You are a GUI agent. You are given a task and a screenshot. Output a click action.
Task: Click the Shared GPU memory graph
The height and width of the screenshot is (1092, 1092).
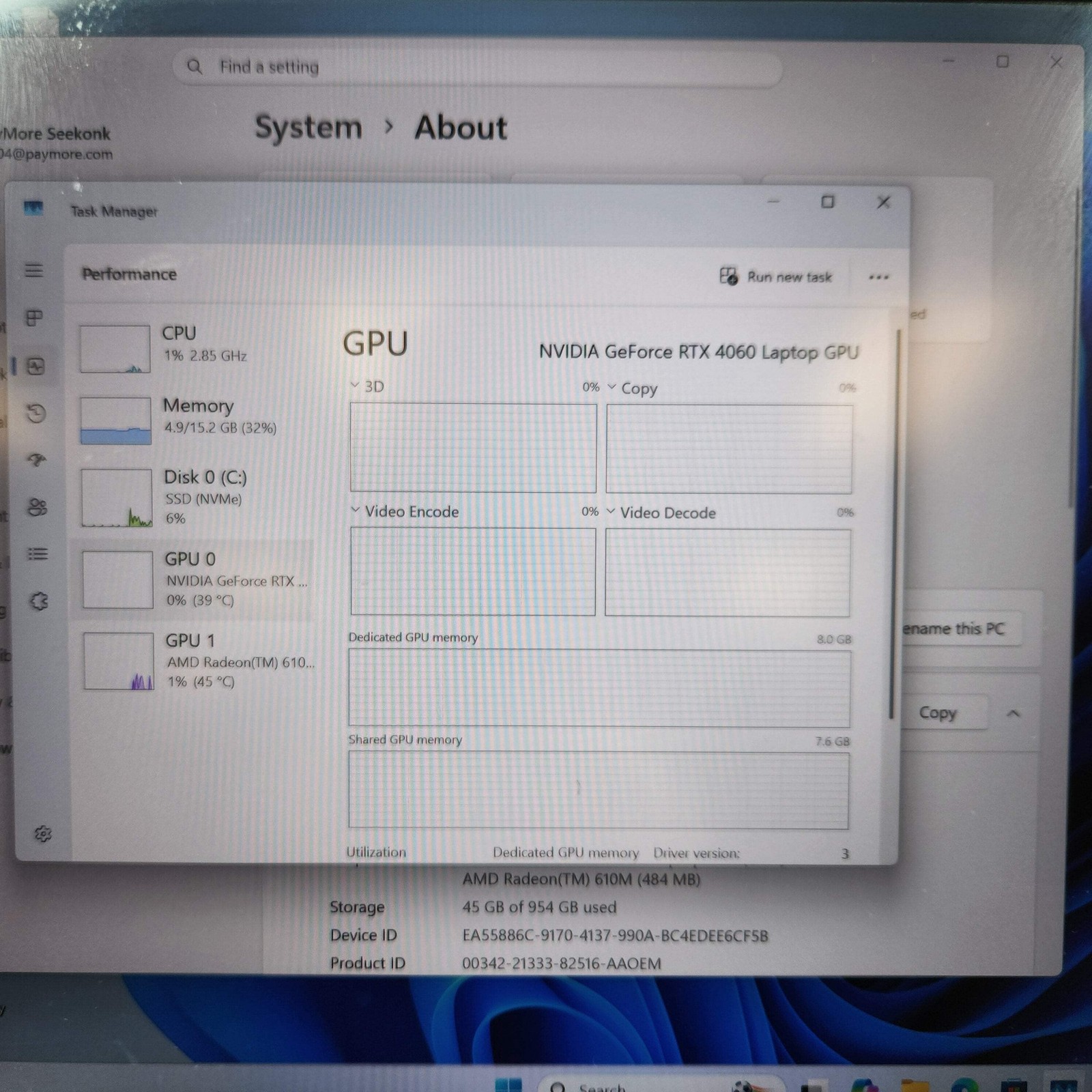[x=599, y=790]
